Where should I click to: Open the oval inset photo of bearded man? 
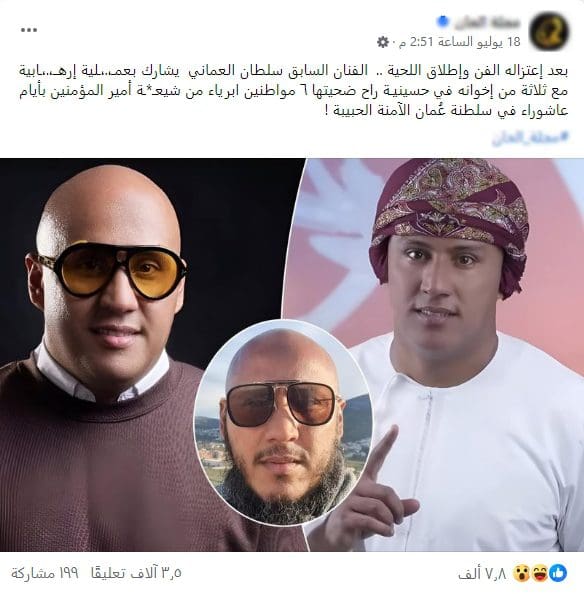point(283,422)
